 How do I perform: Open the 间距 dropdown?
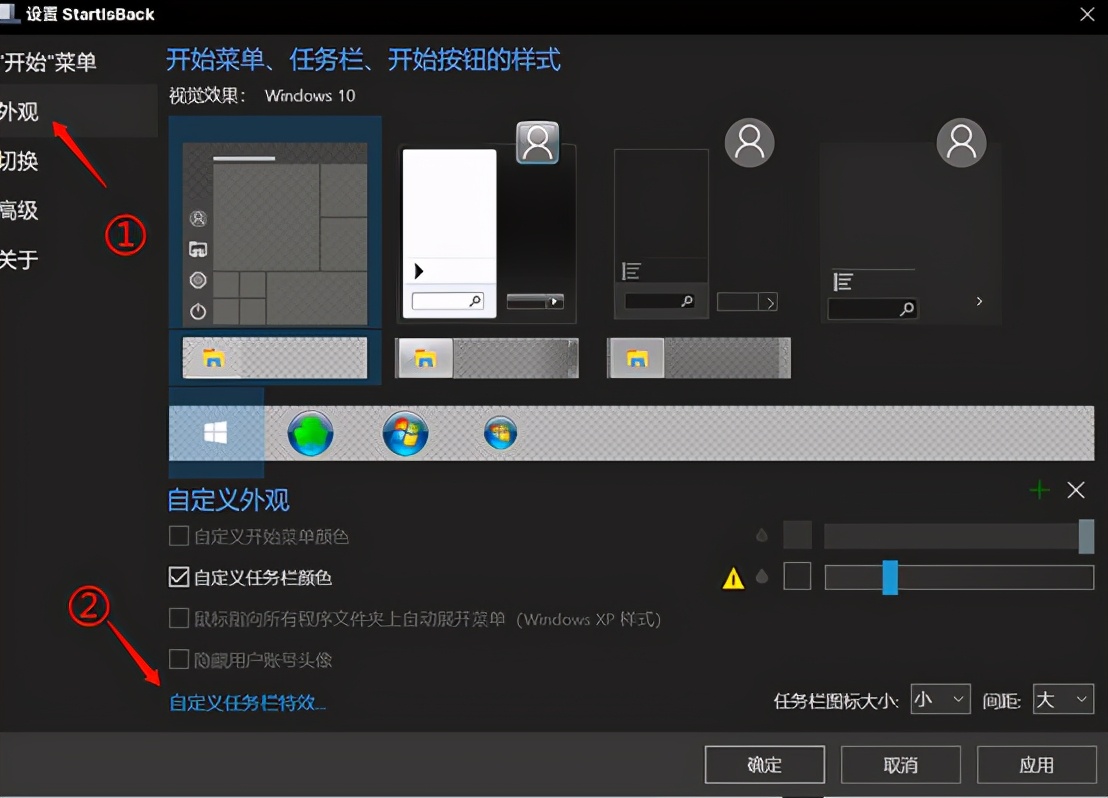coord(1063,699)
